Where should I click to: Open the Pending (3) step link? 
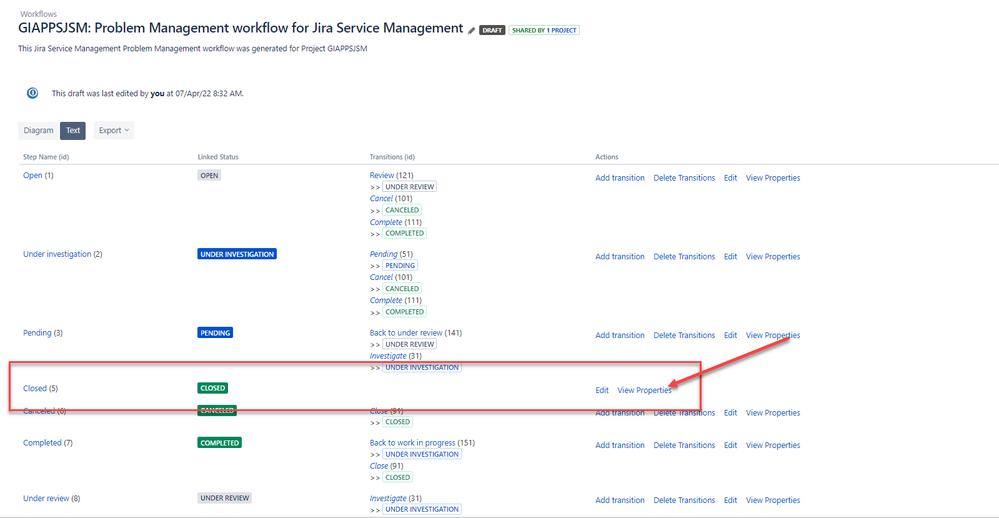click(37, 333)
